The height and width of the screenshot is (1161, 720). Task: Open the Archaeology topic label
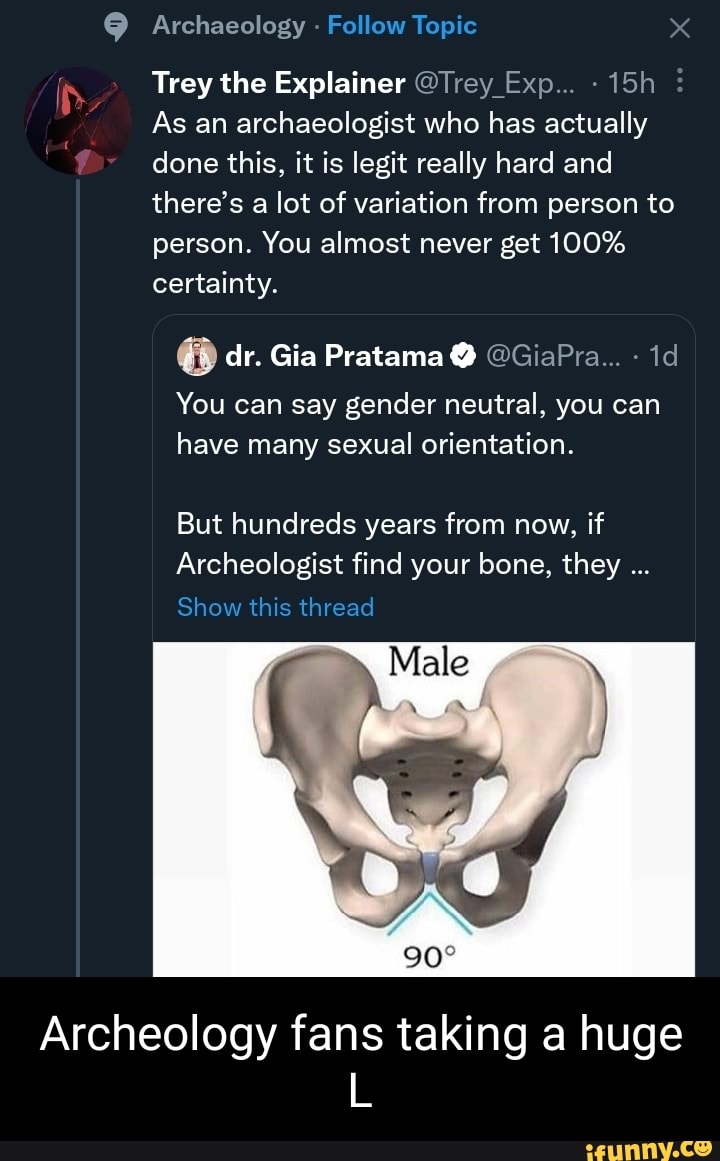(x=229, y=27)
